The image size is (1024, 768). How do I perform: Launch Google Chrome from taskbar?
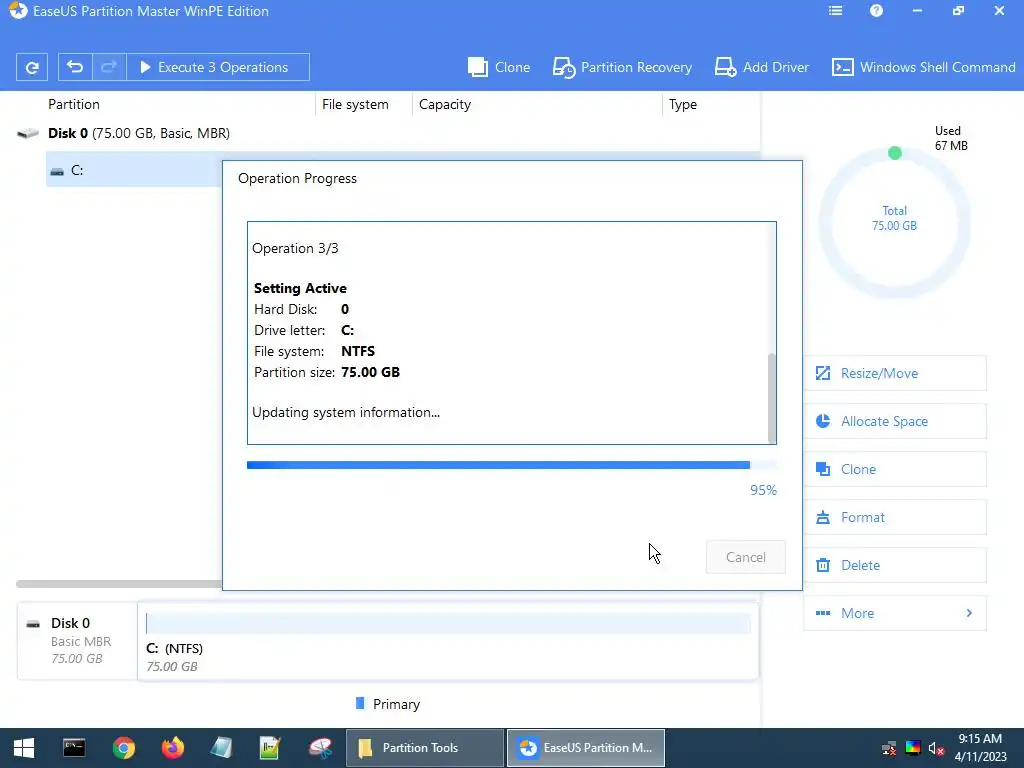(123, 748)
